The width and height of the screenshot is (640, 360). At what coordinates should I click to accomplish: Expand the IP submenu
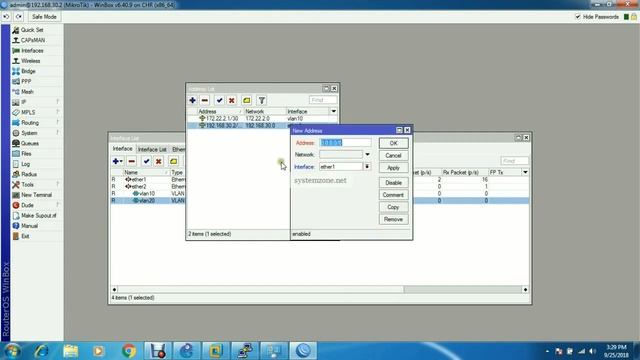coord(24,102)
